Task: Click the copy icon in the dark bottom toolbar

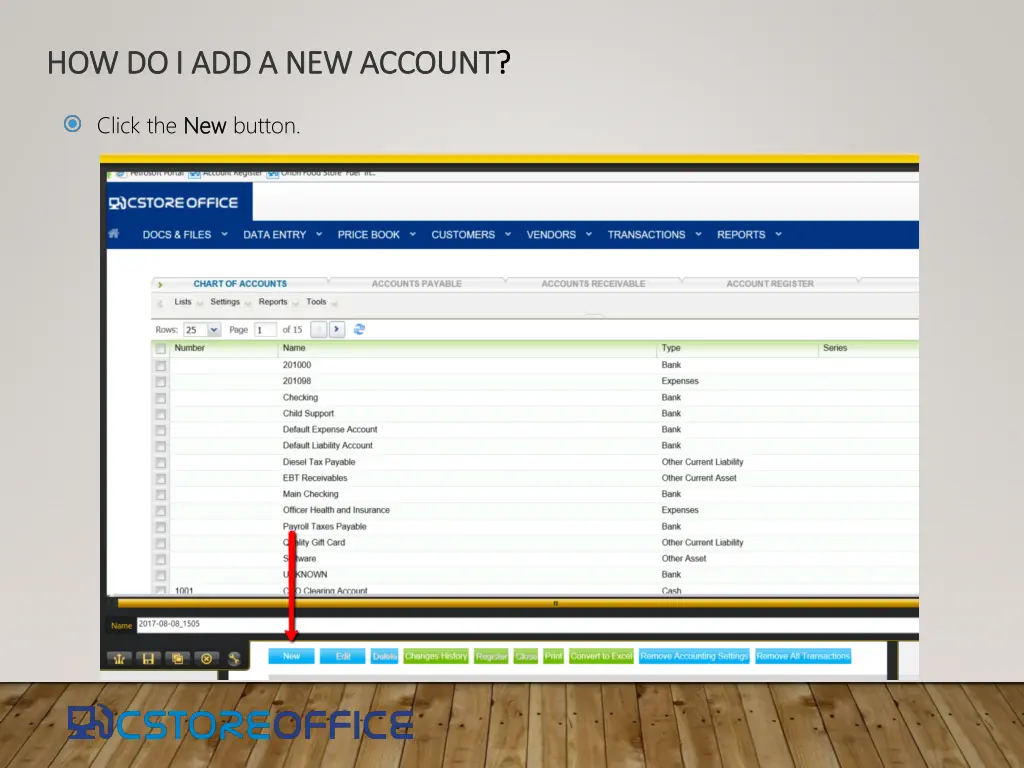Action: (177, 658)
